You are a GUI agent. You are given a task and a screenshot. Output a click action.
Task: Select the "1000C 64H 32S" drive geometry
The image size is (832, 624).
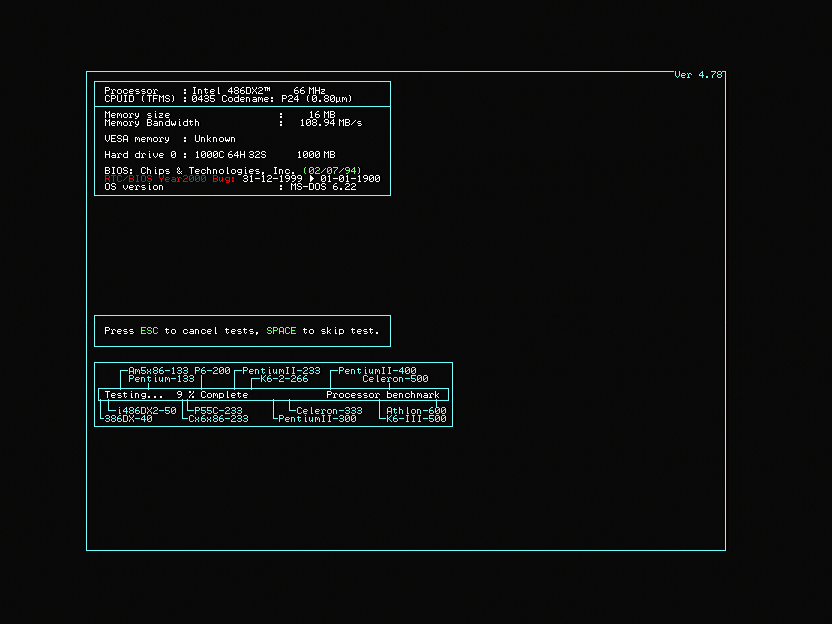(230, 154)
